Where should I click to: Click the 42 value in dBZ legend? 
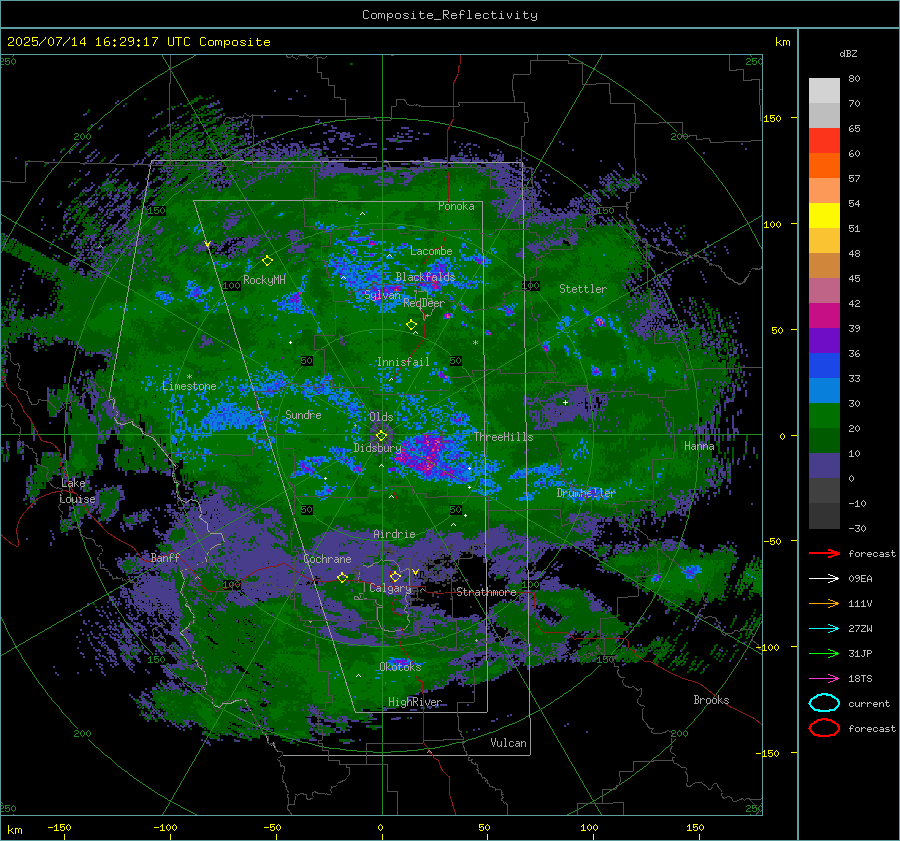[x=854, y=303]
